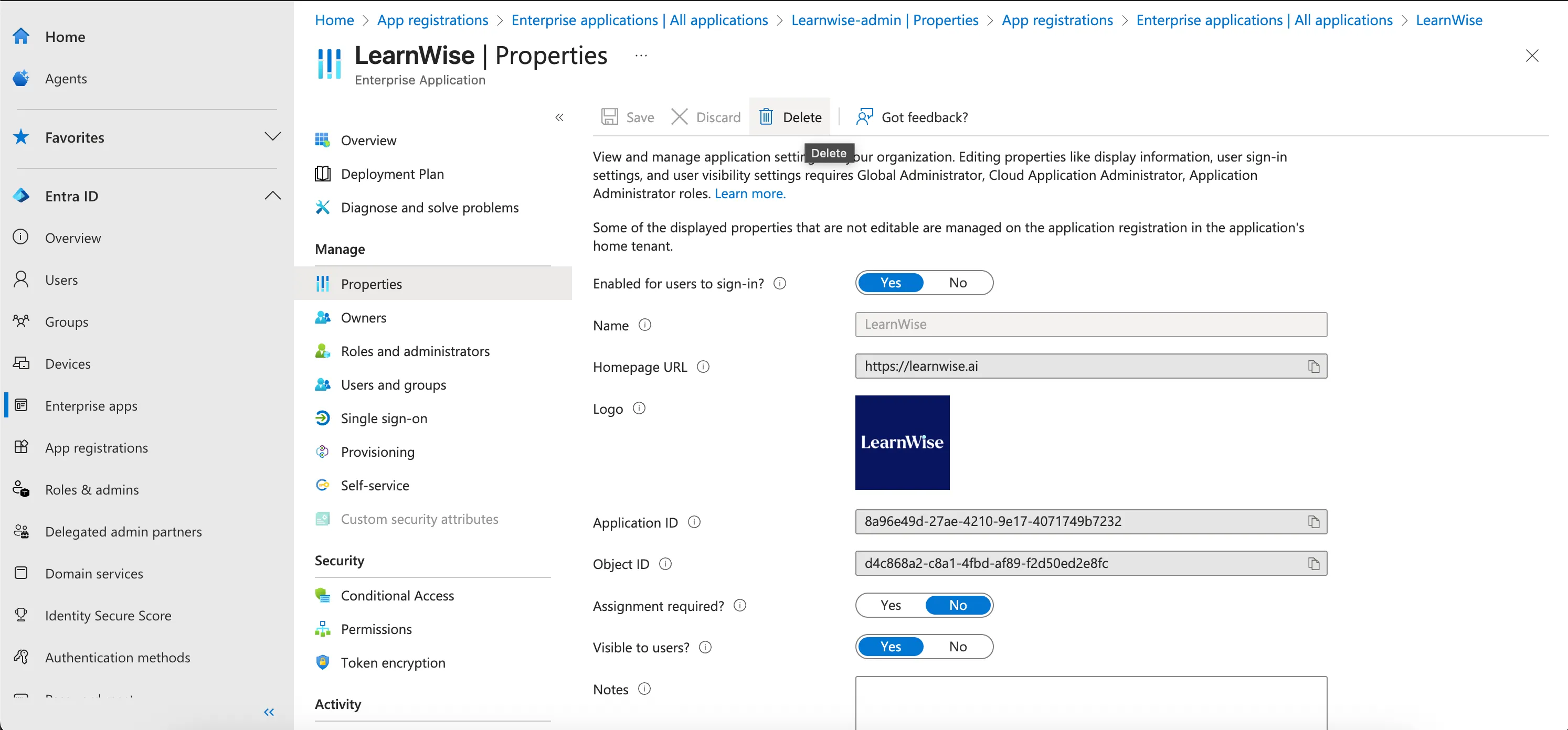The image size is (1568, 730).
Task: Click the info icon beside Notes
Action: tap(644, 689)
